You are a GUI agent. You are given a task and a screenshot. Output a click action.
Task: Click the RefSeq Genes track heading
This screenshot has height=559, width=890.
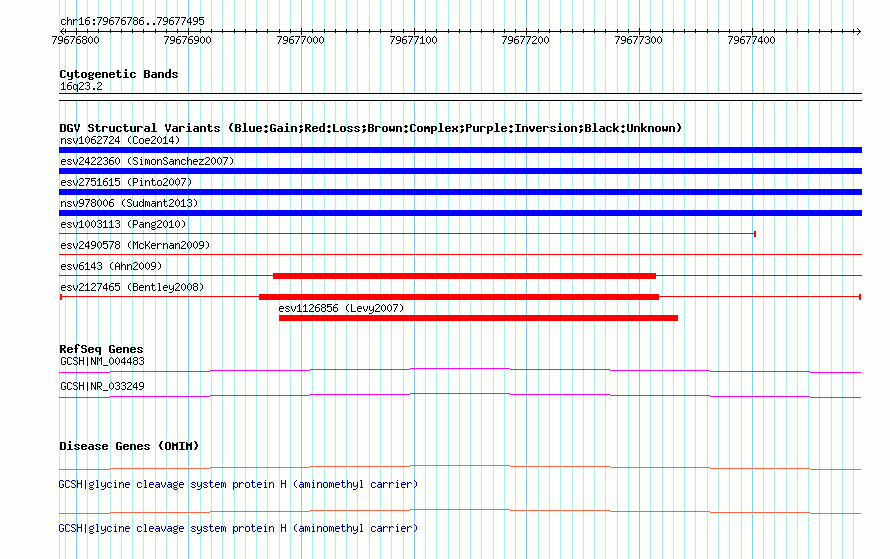coord(101,349)
